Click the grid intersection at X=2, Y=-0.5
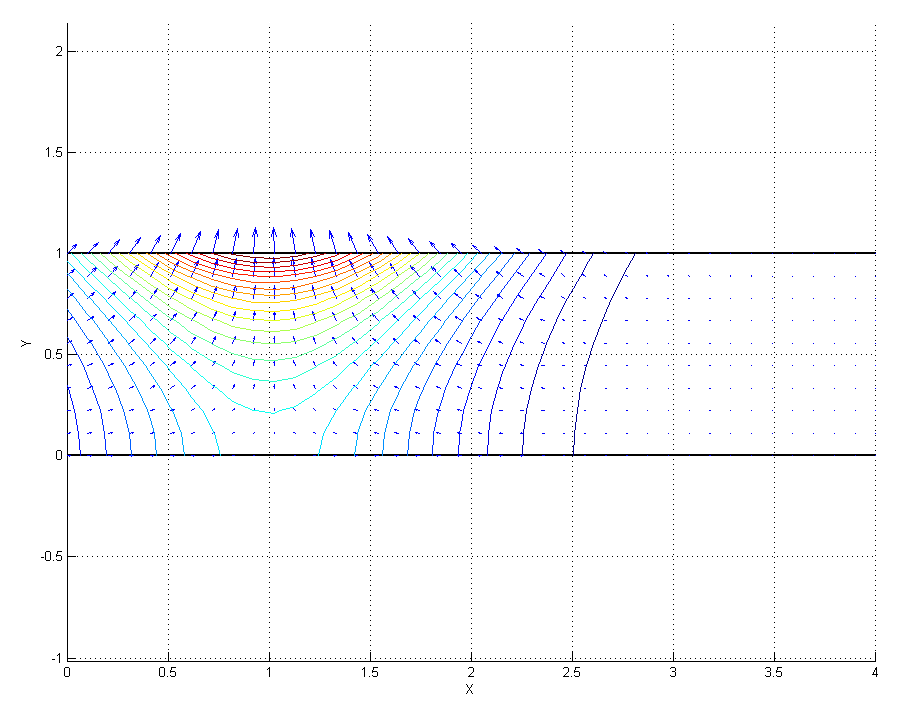Viewport: 905px width, 711px height. click(x=471, y=556)
